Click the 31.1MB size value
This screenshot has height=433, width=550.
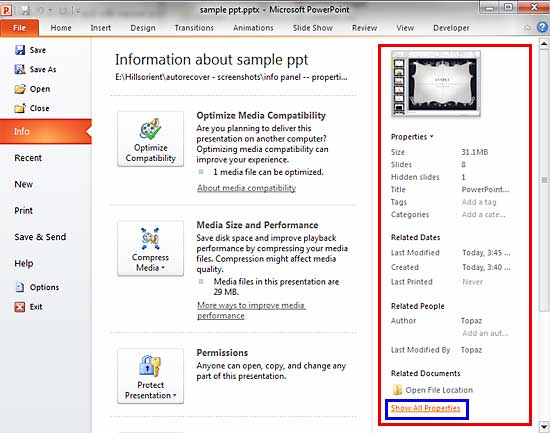tap(474, 152)
